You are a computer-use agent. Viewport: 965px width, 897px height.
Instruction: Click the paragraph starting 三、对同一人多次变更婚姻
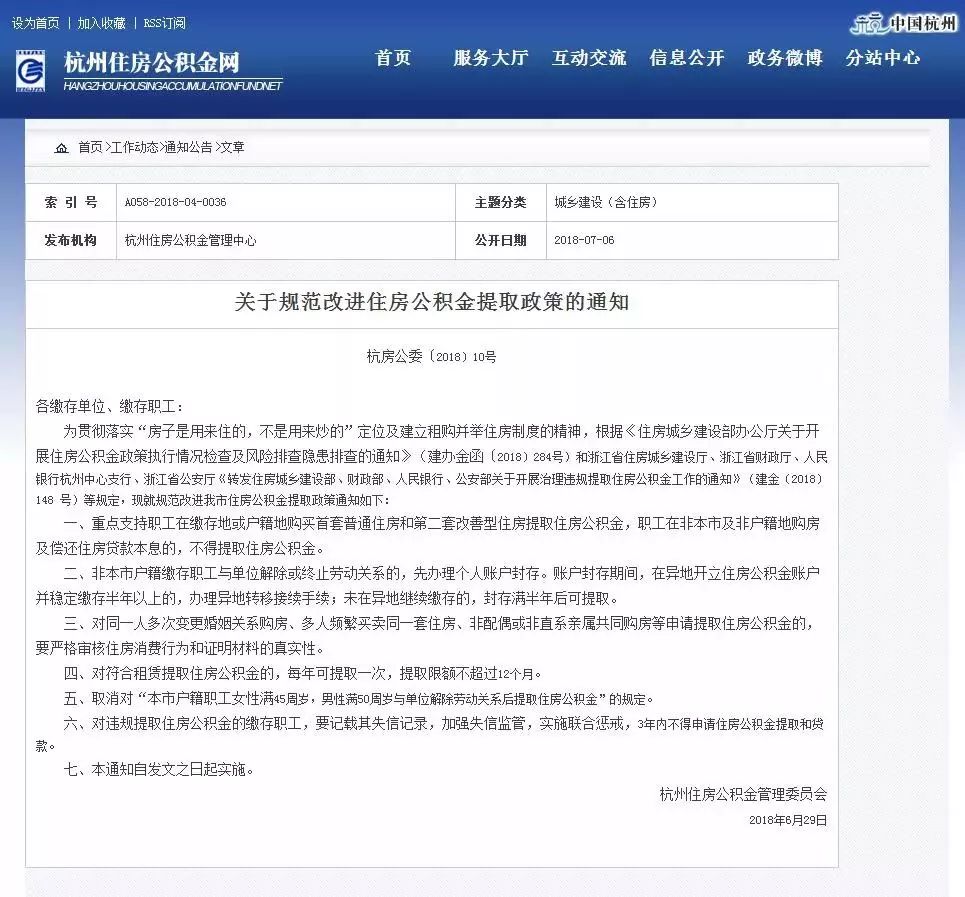(x=428, y=636)
